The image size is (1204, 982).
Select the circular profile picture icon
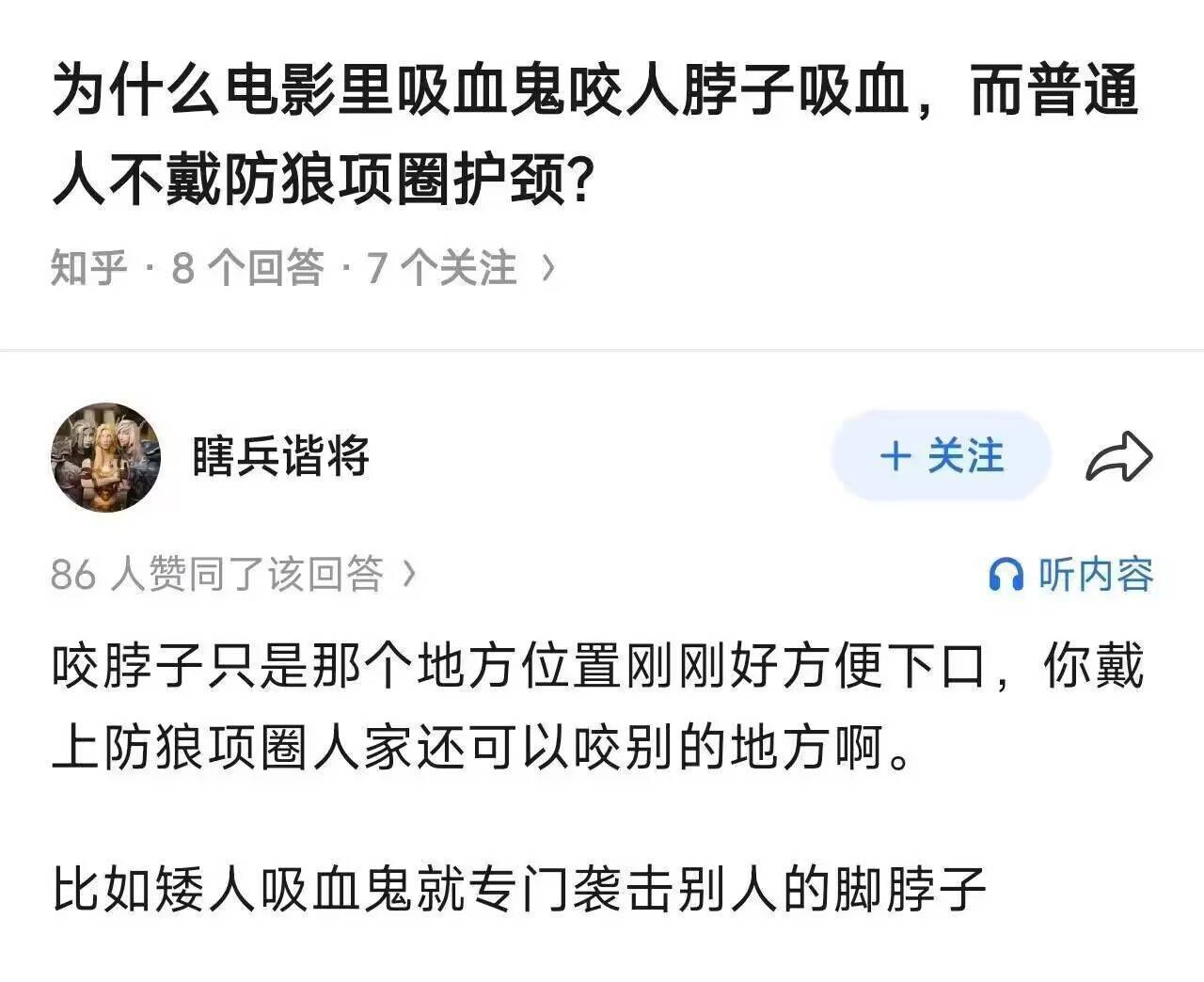106,455
